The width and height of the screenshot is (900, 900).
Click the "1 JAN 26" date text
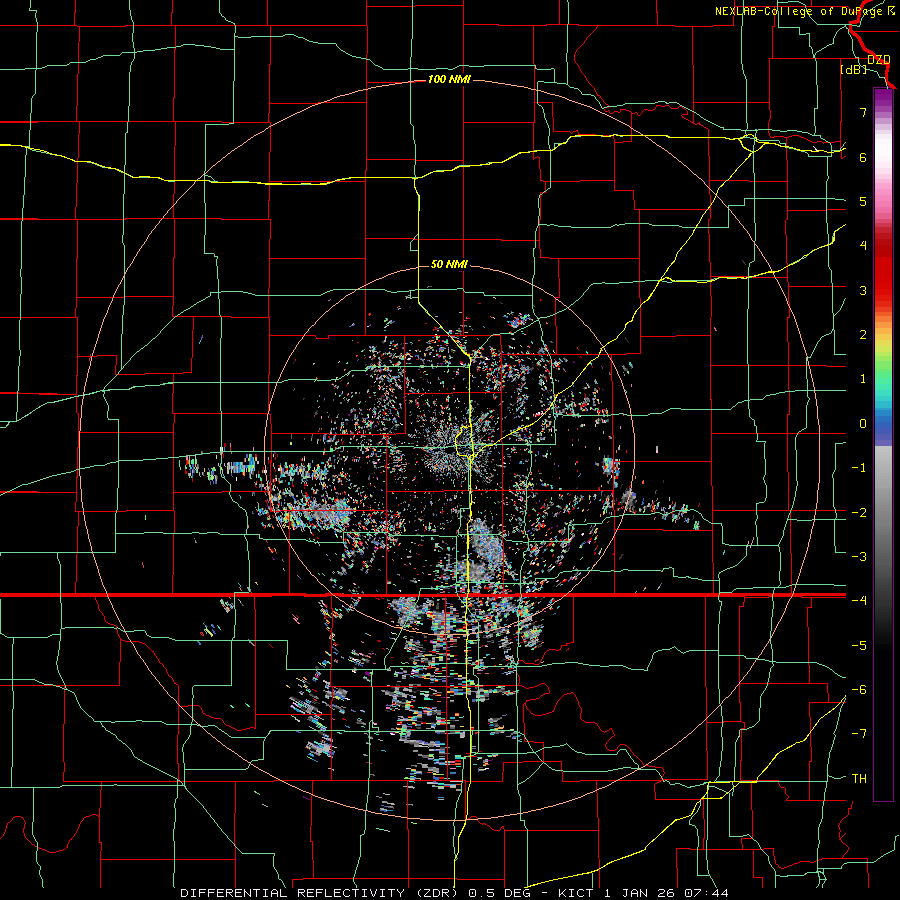point(639,893)
